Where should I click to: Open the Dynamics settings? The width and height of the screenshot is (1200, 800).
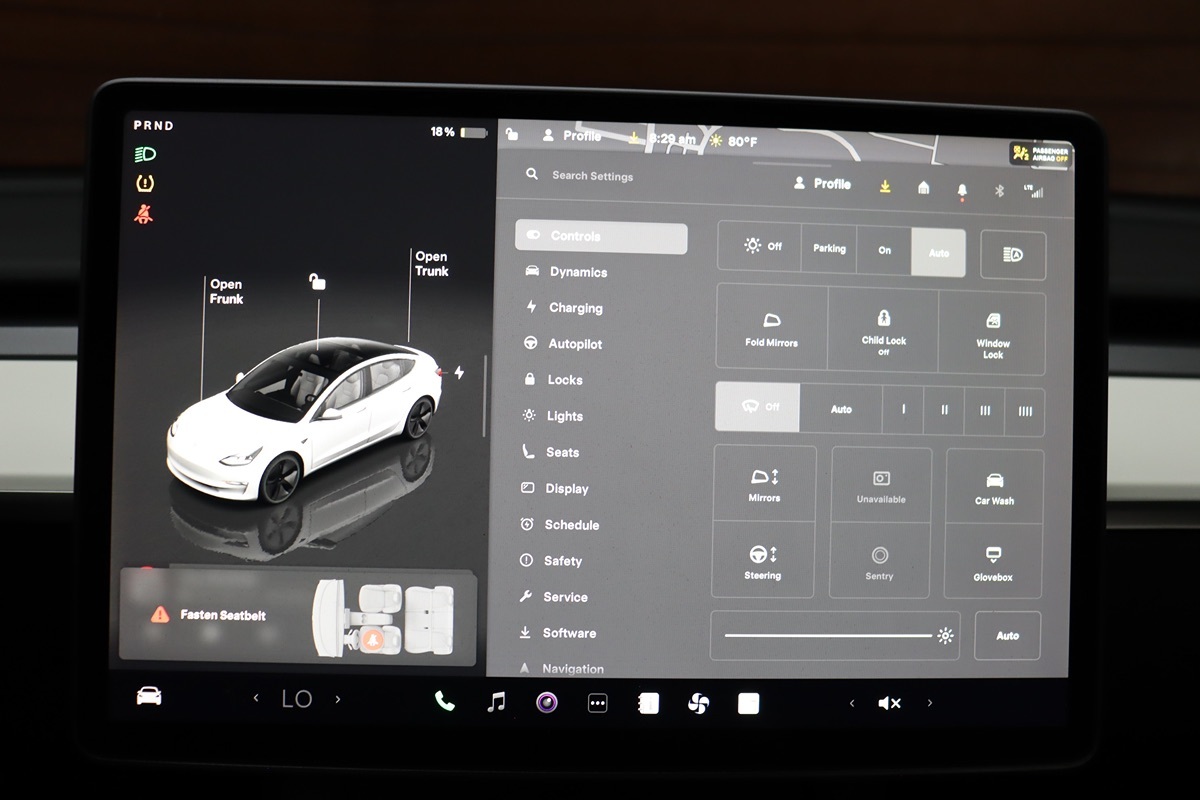pyautogui.click(x=566, y=272)
